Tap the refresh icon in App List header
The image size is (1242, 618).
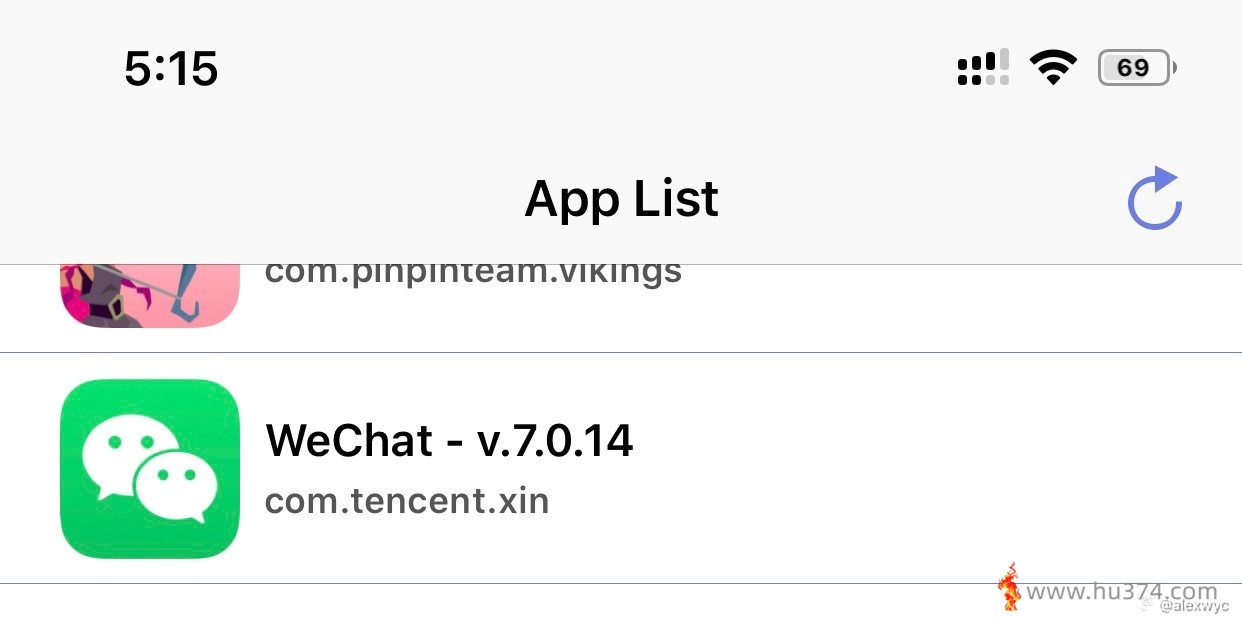point(1155,198)
